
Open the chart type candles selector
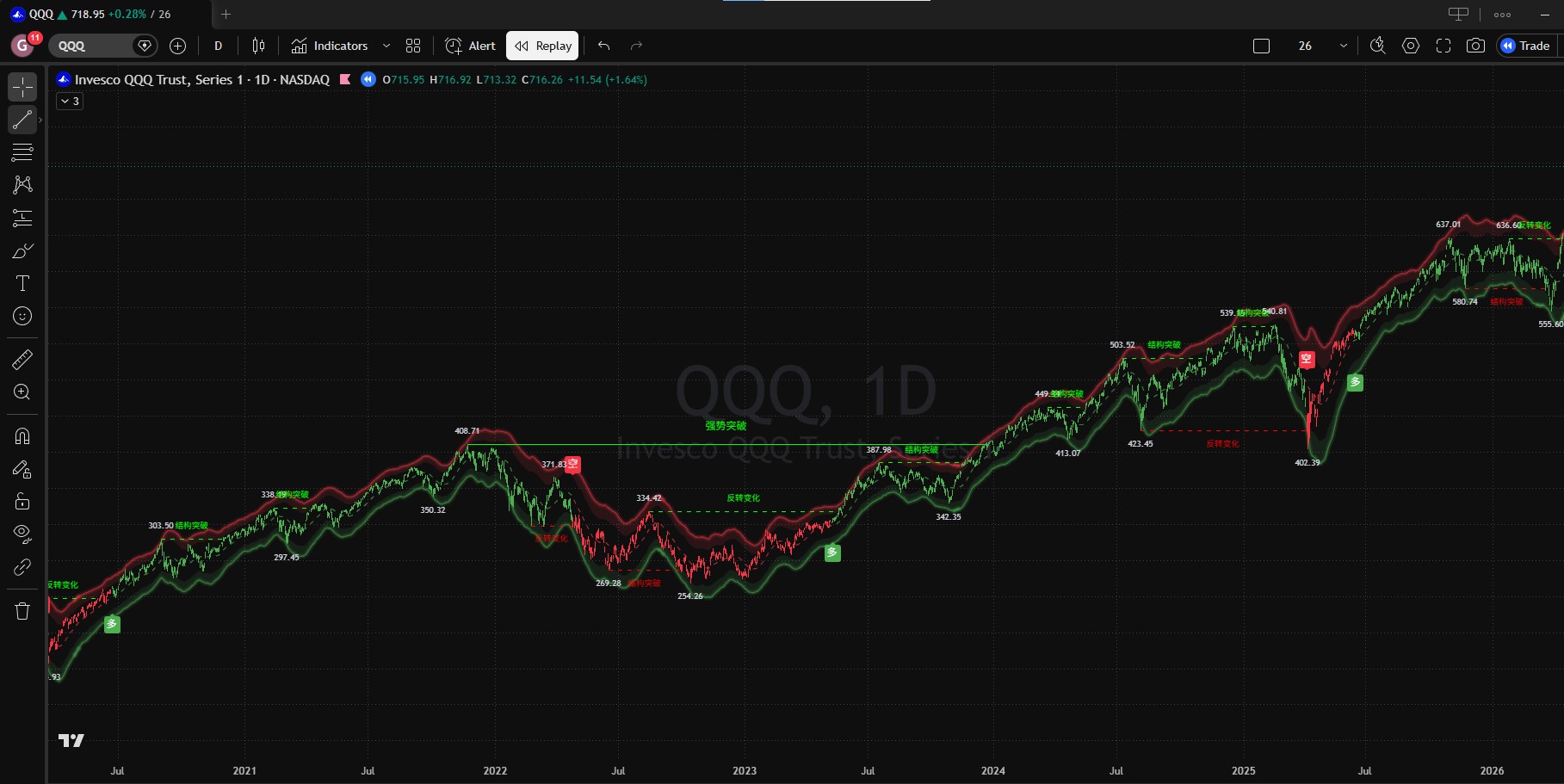[x=258, y=46]
